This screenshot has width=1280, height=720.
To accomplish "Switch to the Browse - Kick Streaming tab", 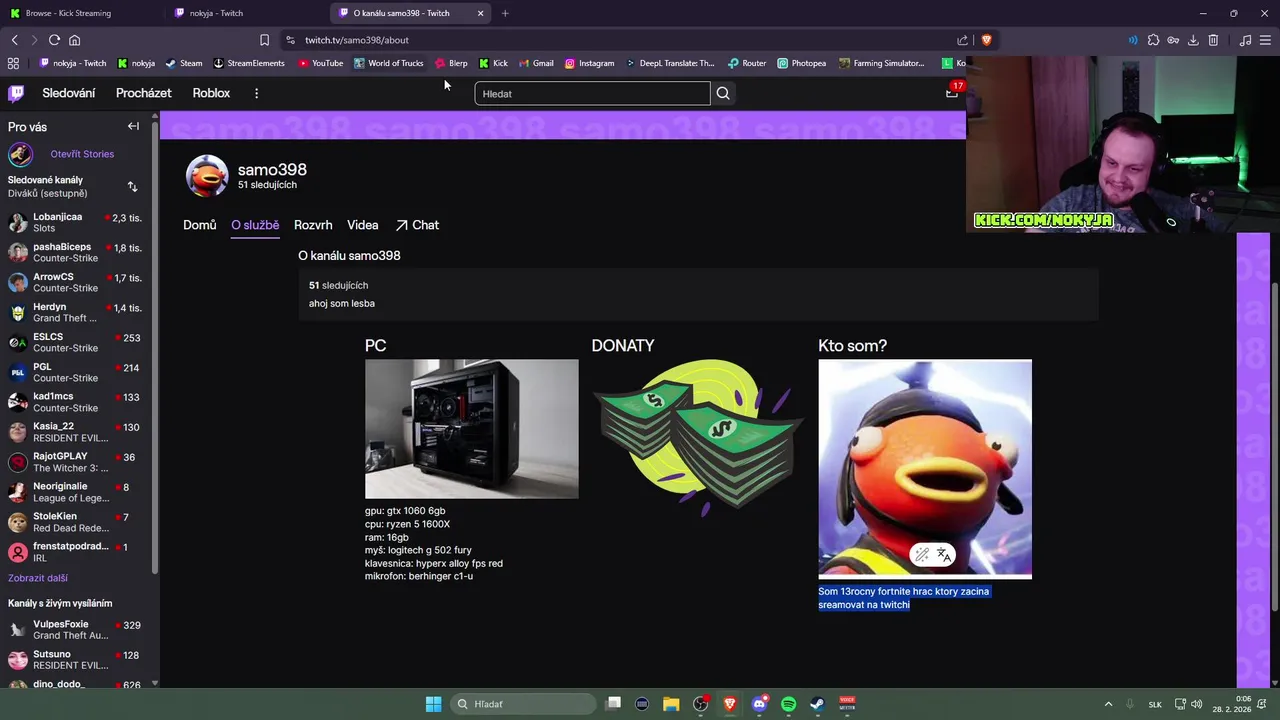I will click(x=80, y=13).
